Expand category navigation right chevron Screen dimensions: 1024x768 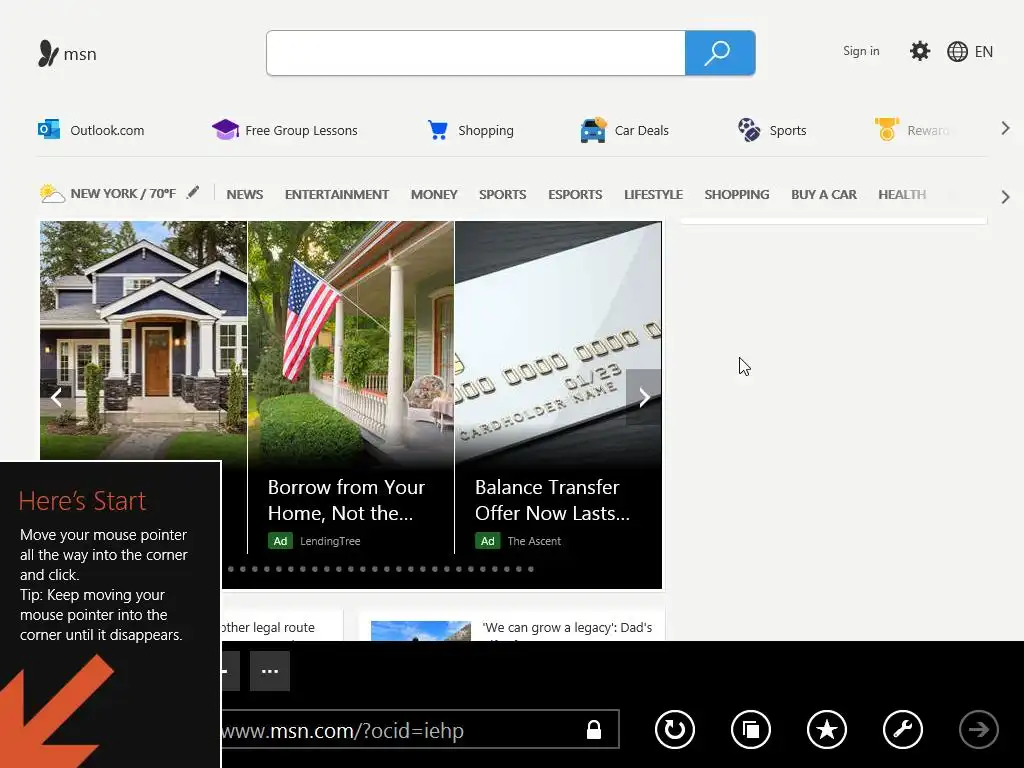point(1006,197)
